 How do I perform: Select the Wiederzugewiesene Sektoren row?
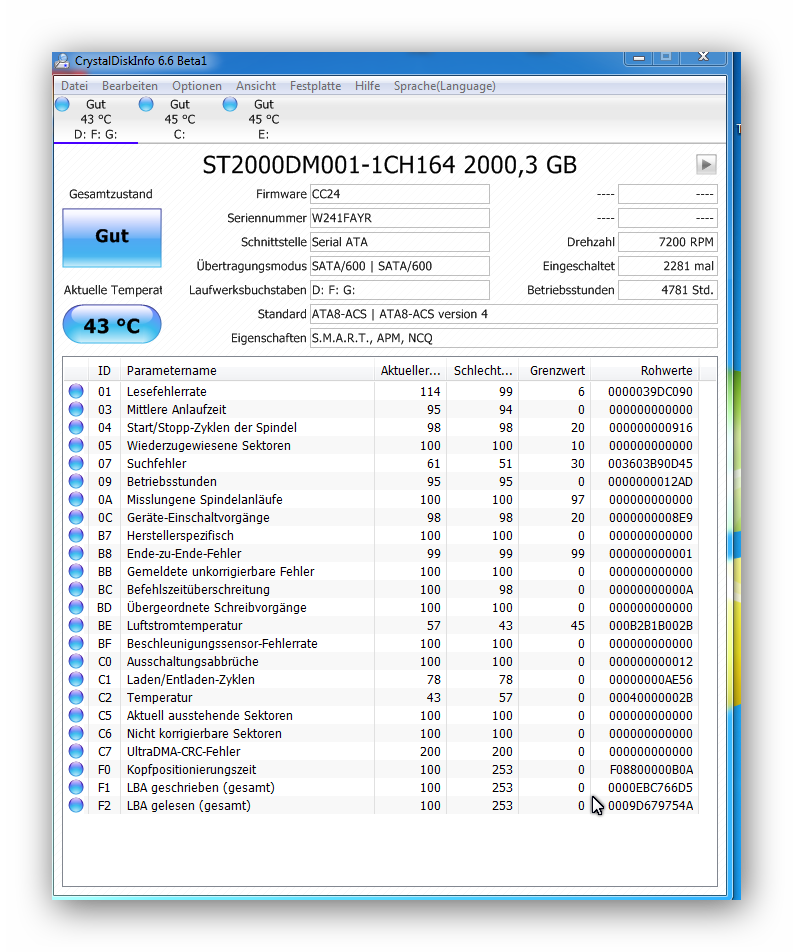[x=209, y=446]
